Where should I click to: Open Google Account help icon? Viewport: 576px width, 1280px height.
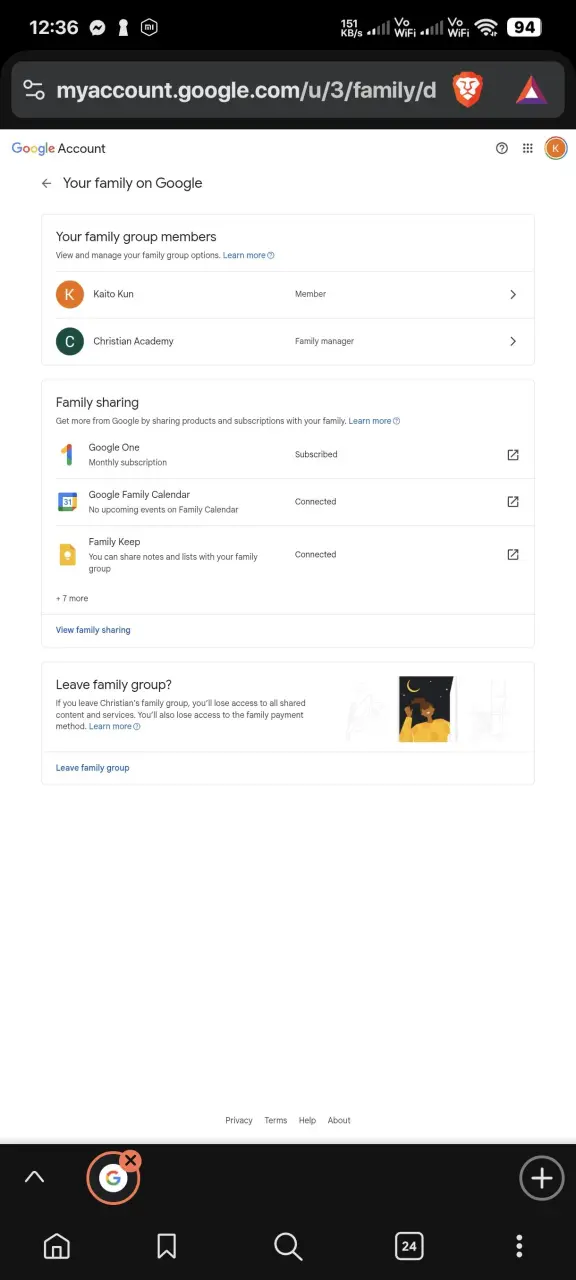point(502,148)
